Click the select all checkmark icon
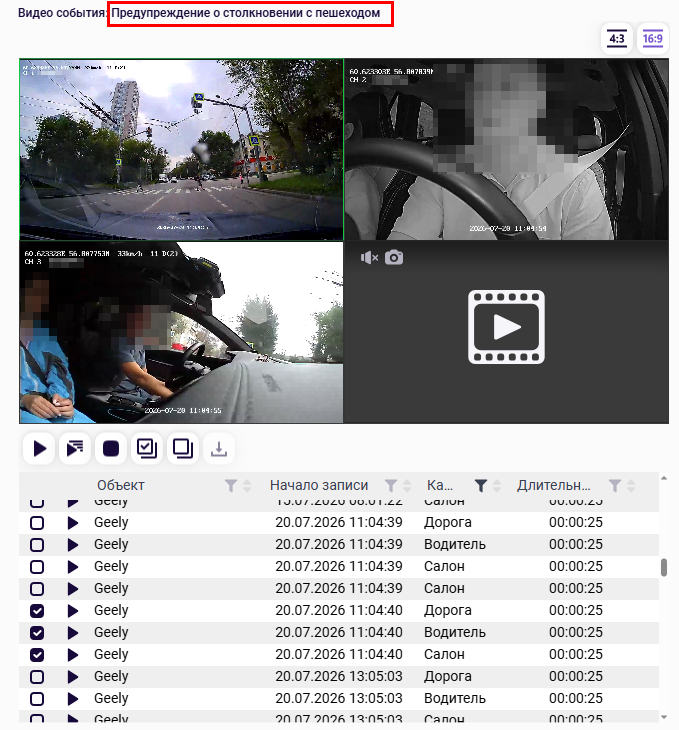Image resolution: width=679 pixels, height=730 pixels. pos(147,448)
